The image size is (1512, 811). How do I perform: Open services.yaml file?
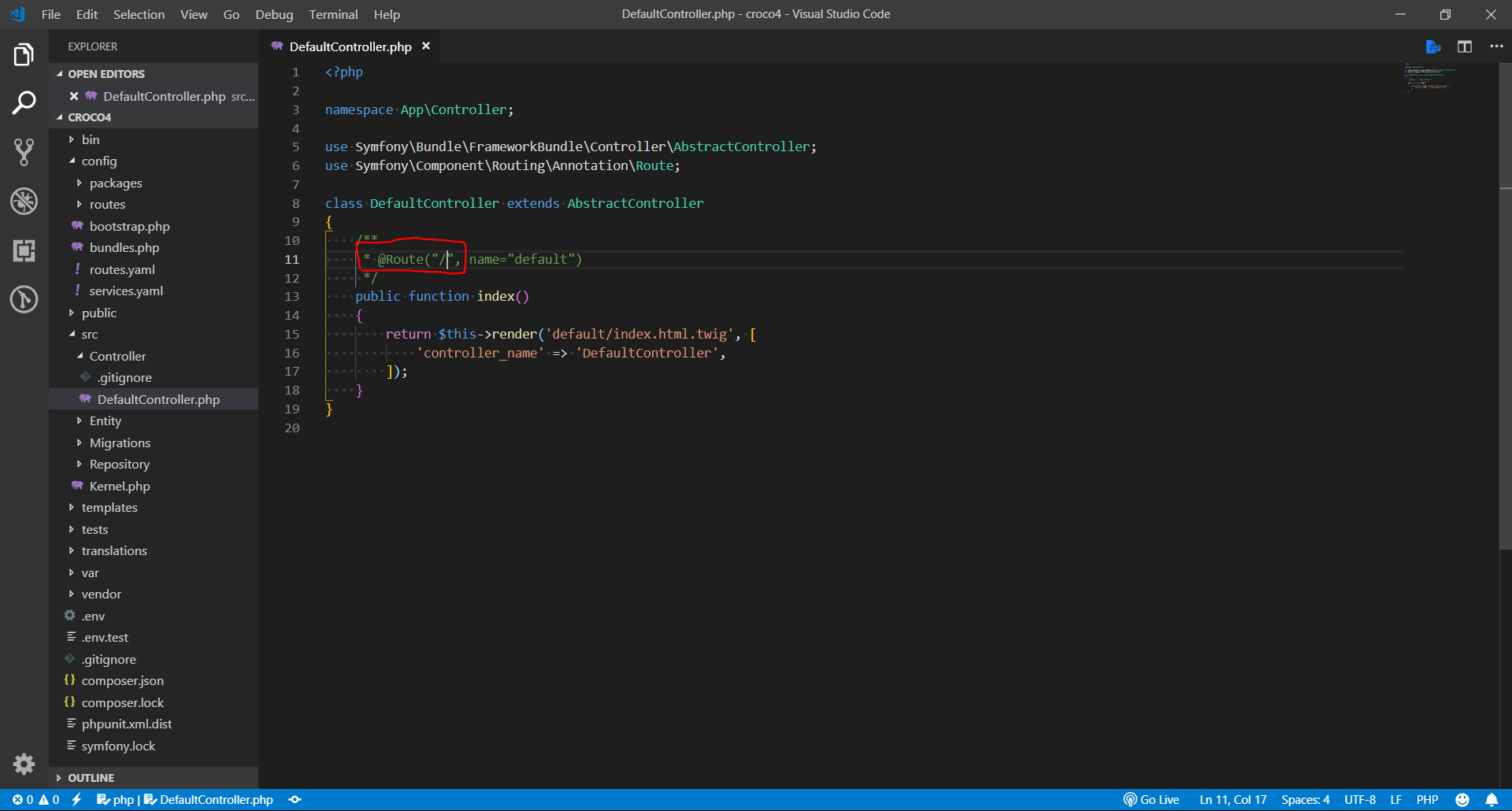click(x=154, y=291)
